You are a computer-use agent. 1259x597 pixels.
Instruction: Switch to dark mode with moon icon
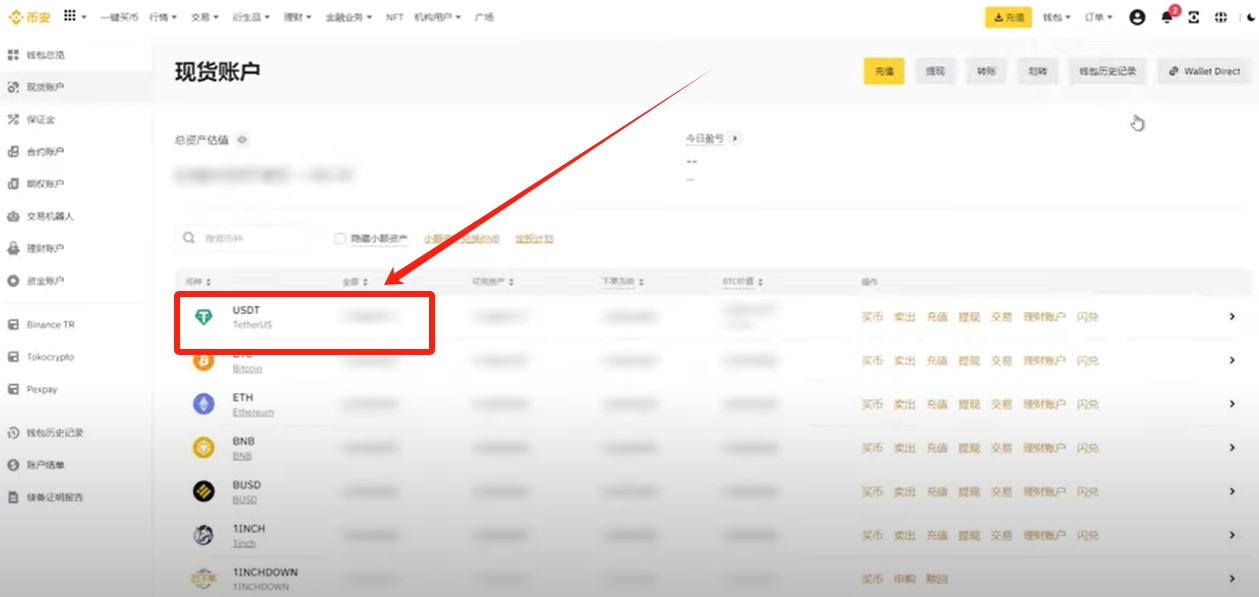(1247, 18)
